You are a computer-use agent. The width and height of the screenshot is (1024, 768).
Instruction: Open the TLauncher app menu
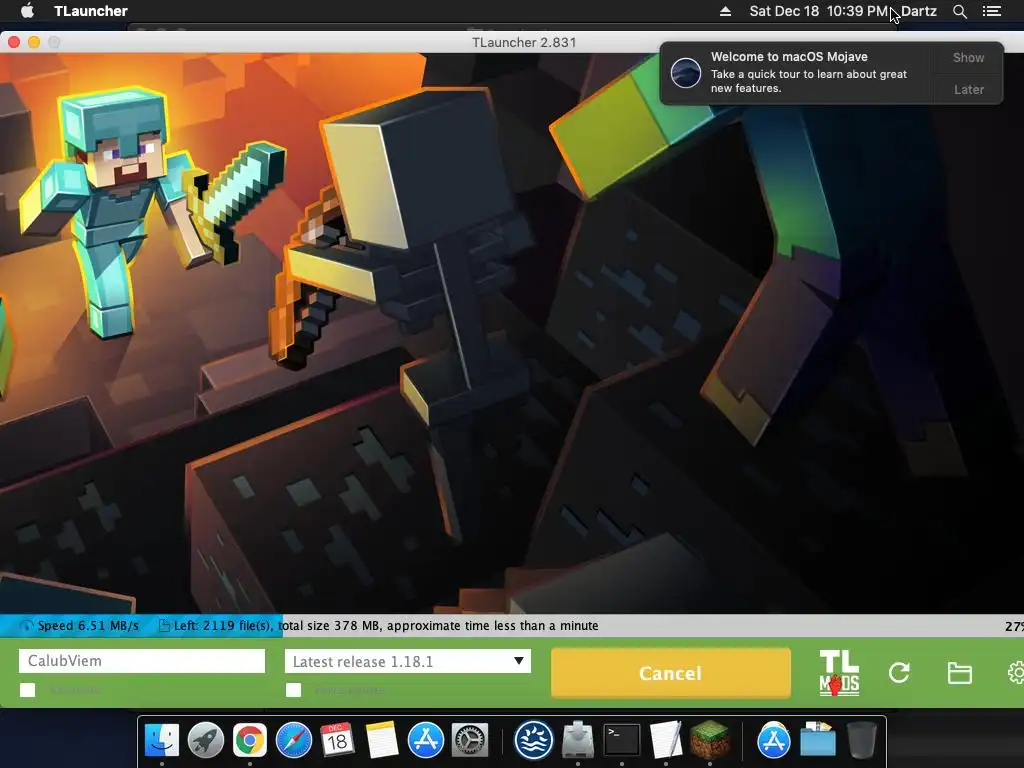[x=91, y=11]
